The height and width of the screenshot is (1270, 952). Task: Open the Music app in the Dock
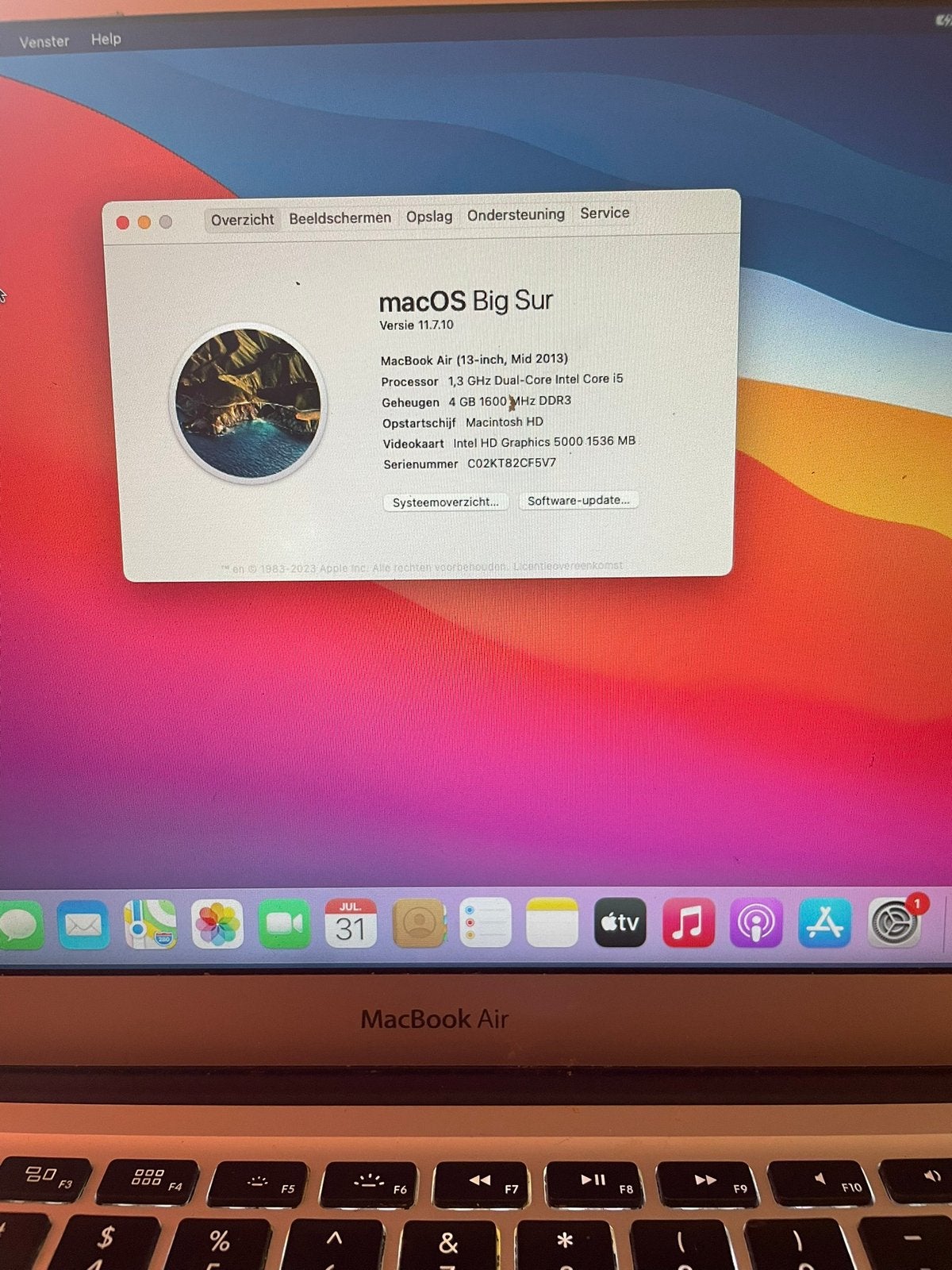pos(688,922)
